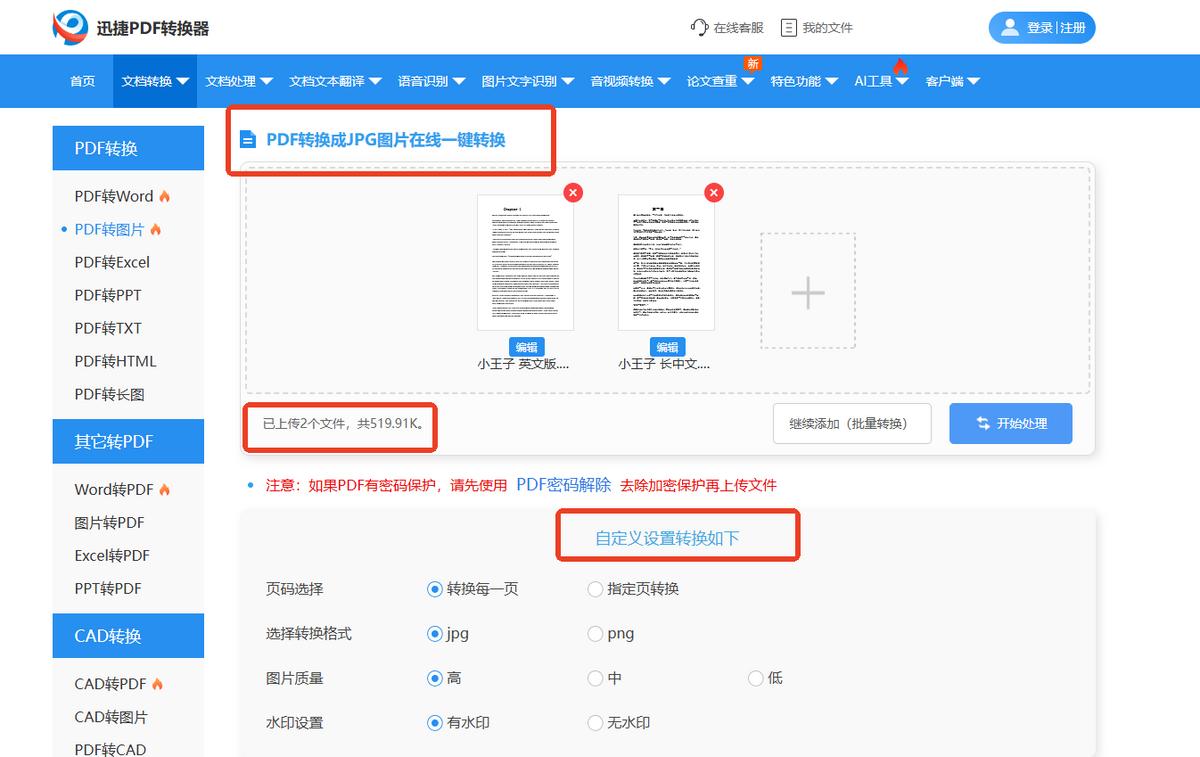Select the 指定页转换 radio option

(x=595, y=589)
